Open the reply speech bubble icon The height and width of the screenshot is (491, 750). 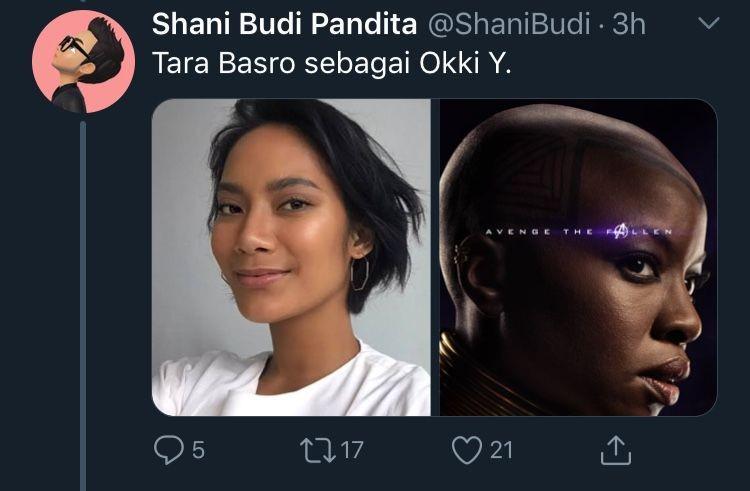[x=168, y=450]
